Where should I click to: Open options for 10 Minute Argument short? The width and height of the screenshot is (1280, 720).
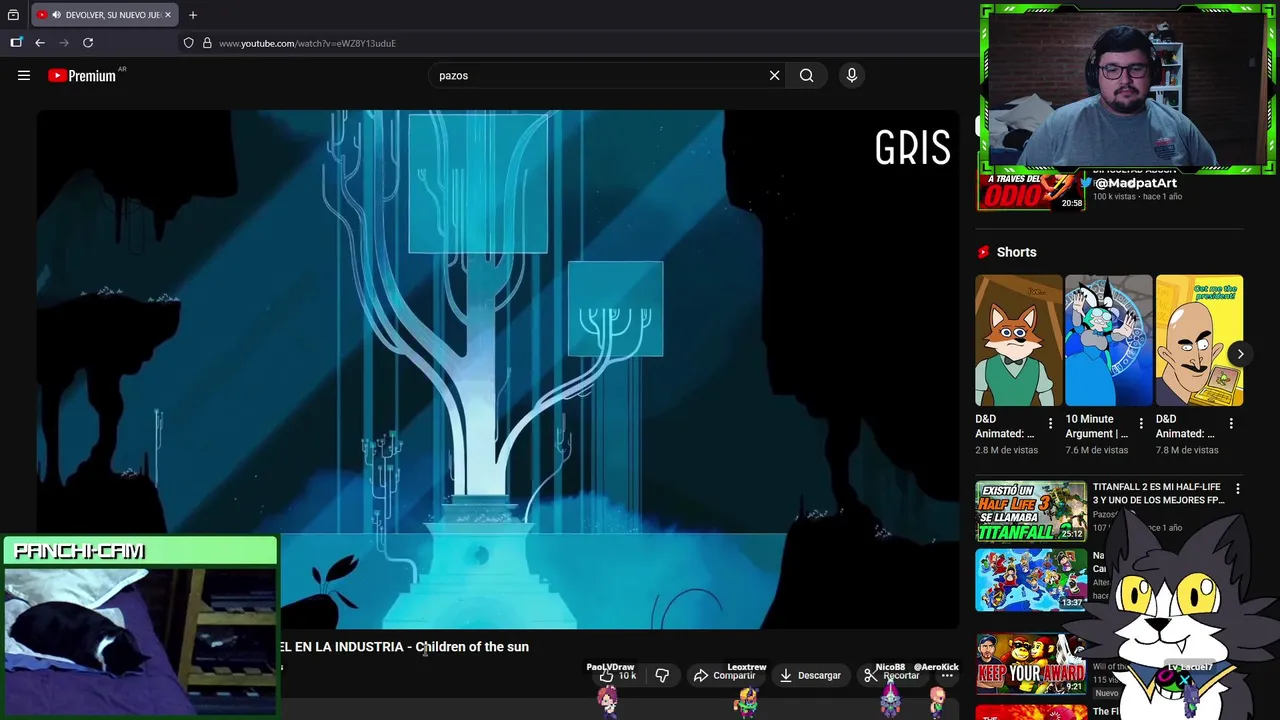click(x=1141, y=424)
